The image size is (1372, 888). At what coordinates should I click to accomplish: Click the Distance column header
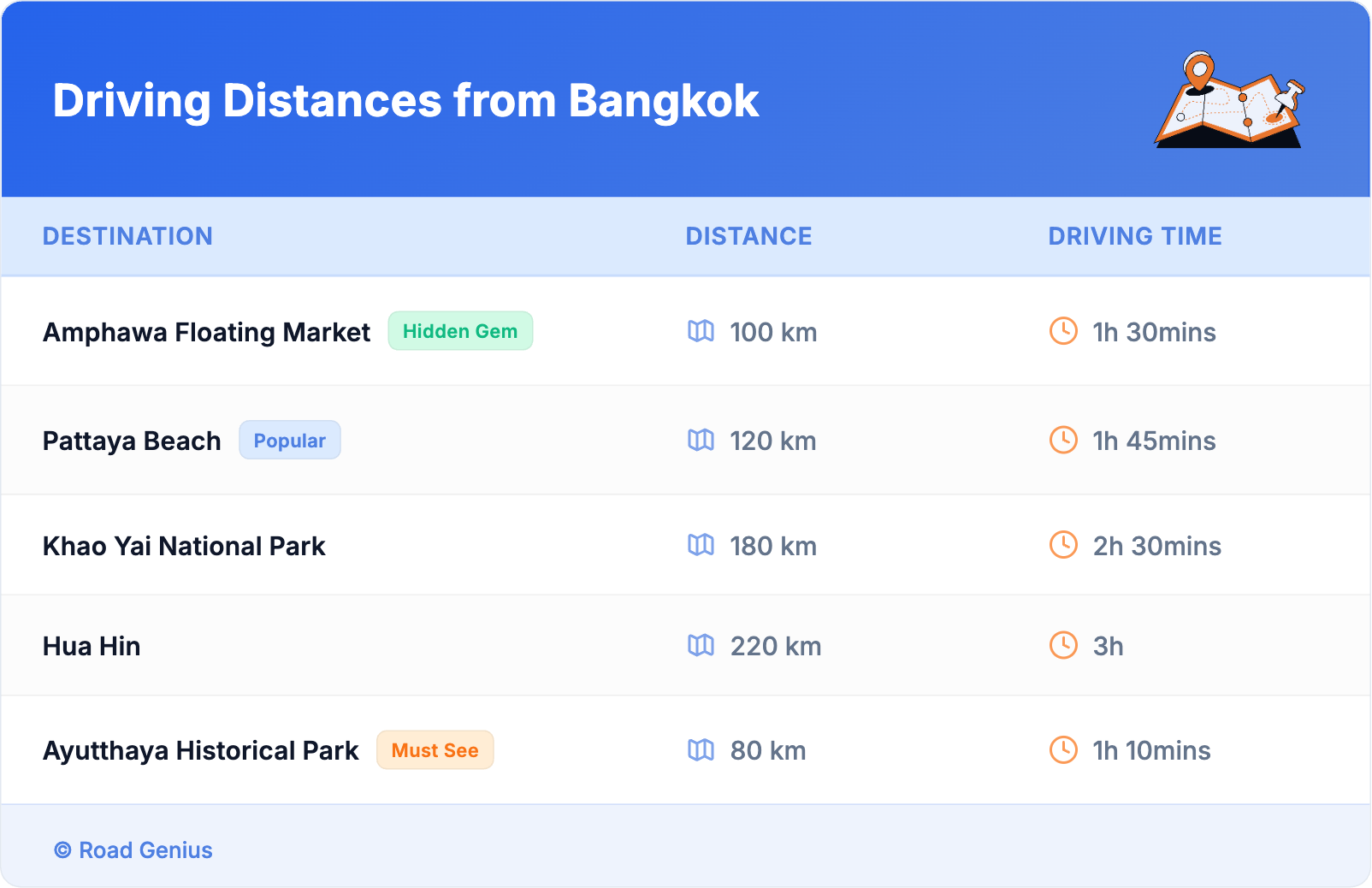click(x=748, y=236)
